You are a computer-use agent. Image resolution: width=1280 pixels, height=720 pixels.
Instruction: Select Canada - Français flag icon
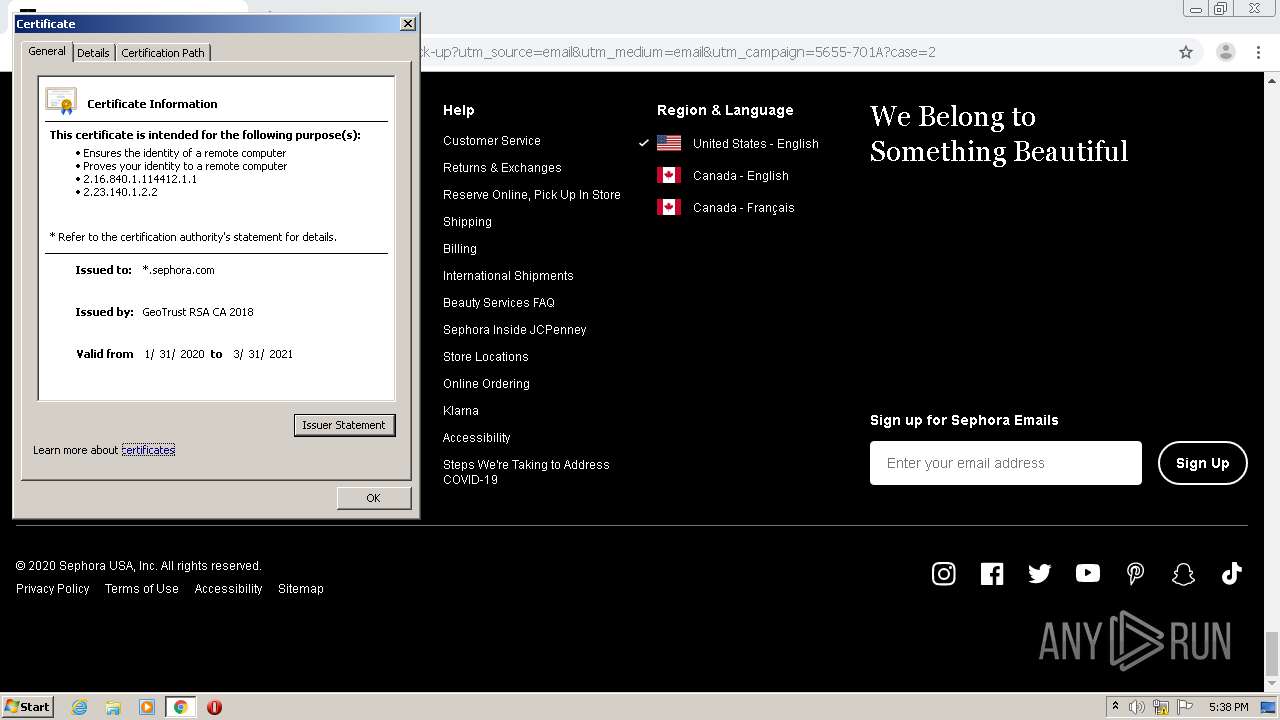(x=669, y=207)
